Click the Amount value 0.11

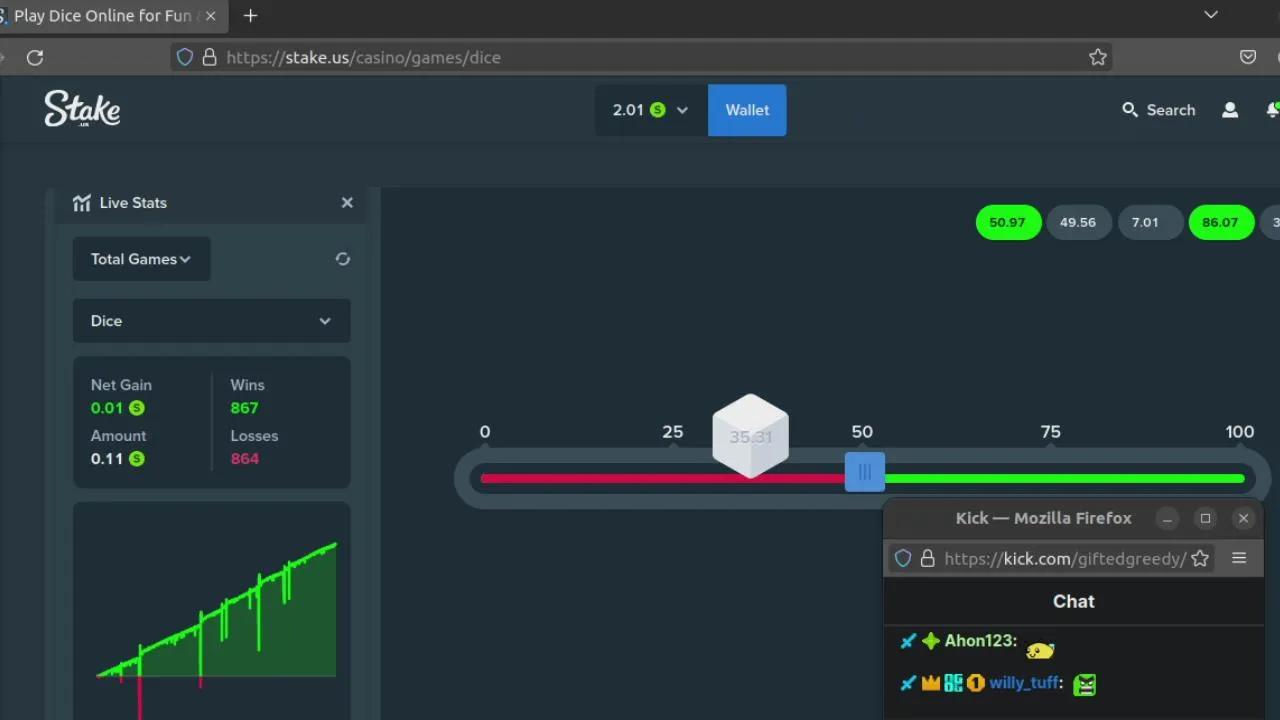107,459
